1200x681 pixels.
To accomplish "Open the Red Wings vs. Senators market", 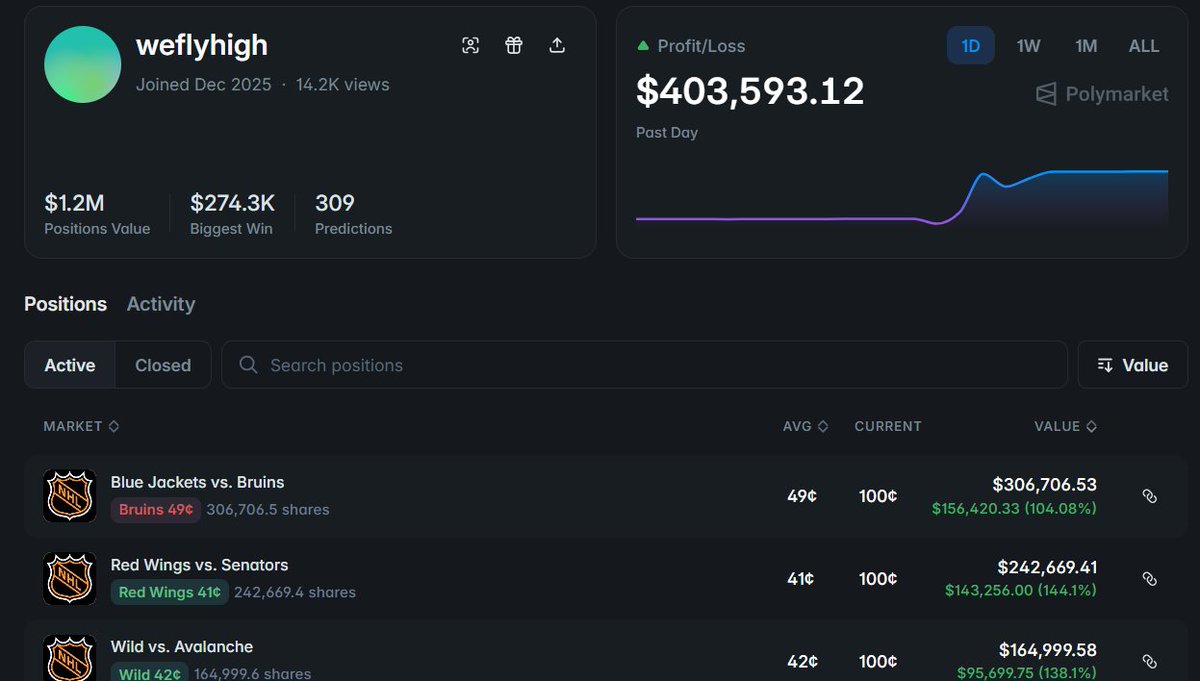I will [x=199, y=565].
